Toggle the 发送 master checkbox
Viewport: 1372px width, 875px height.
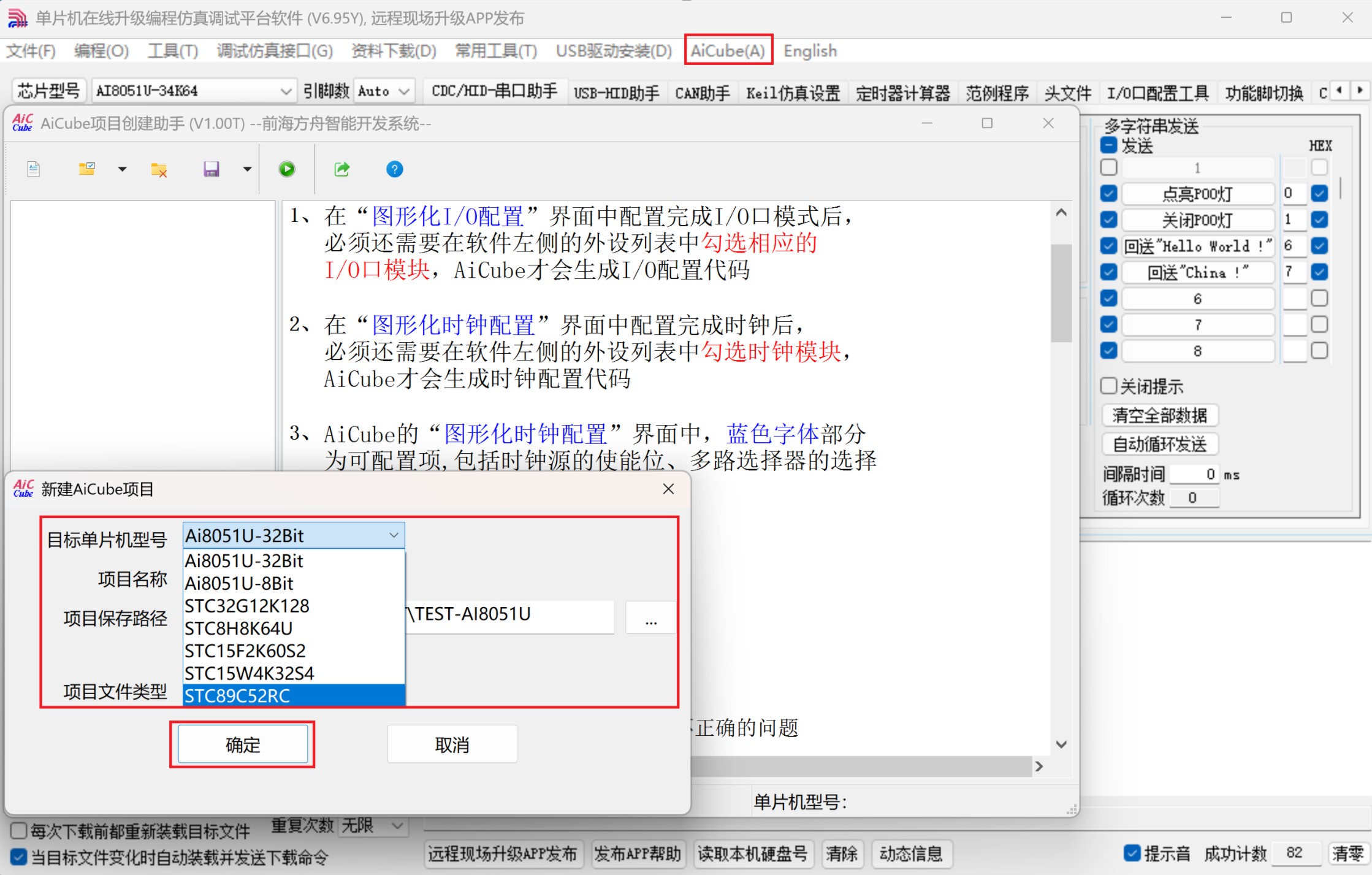click(x=1109, y=146)
